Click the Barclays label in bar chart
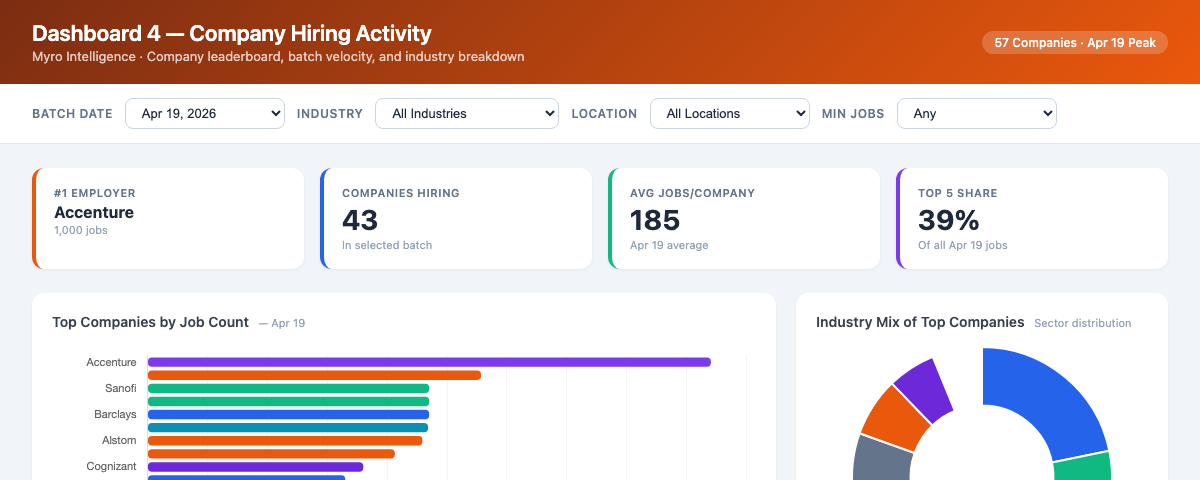Screen dimensions: 1200x480 point(115,414)
